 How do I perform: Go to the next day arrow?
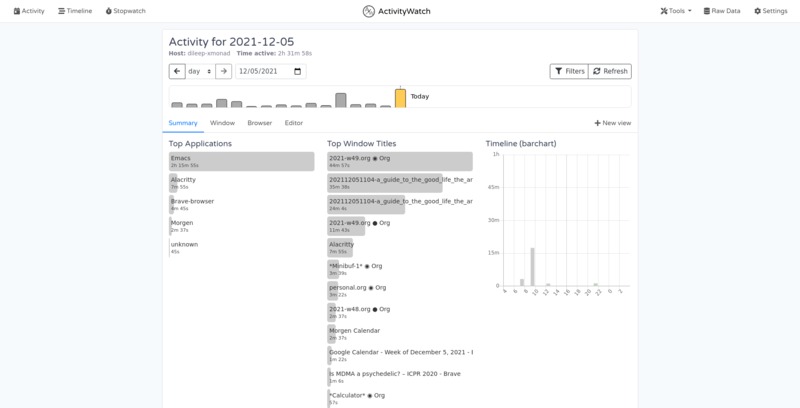[223, 71]
